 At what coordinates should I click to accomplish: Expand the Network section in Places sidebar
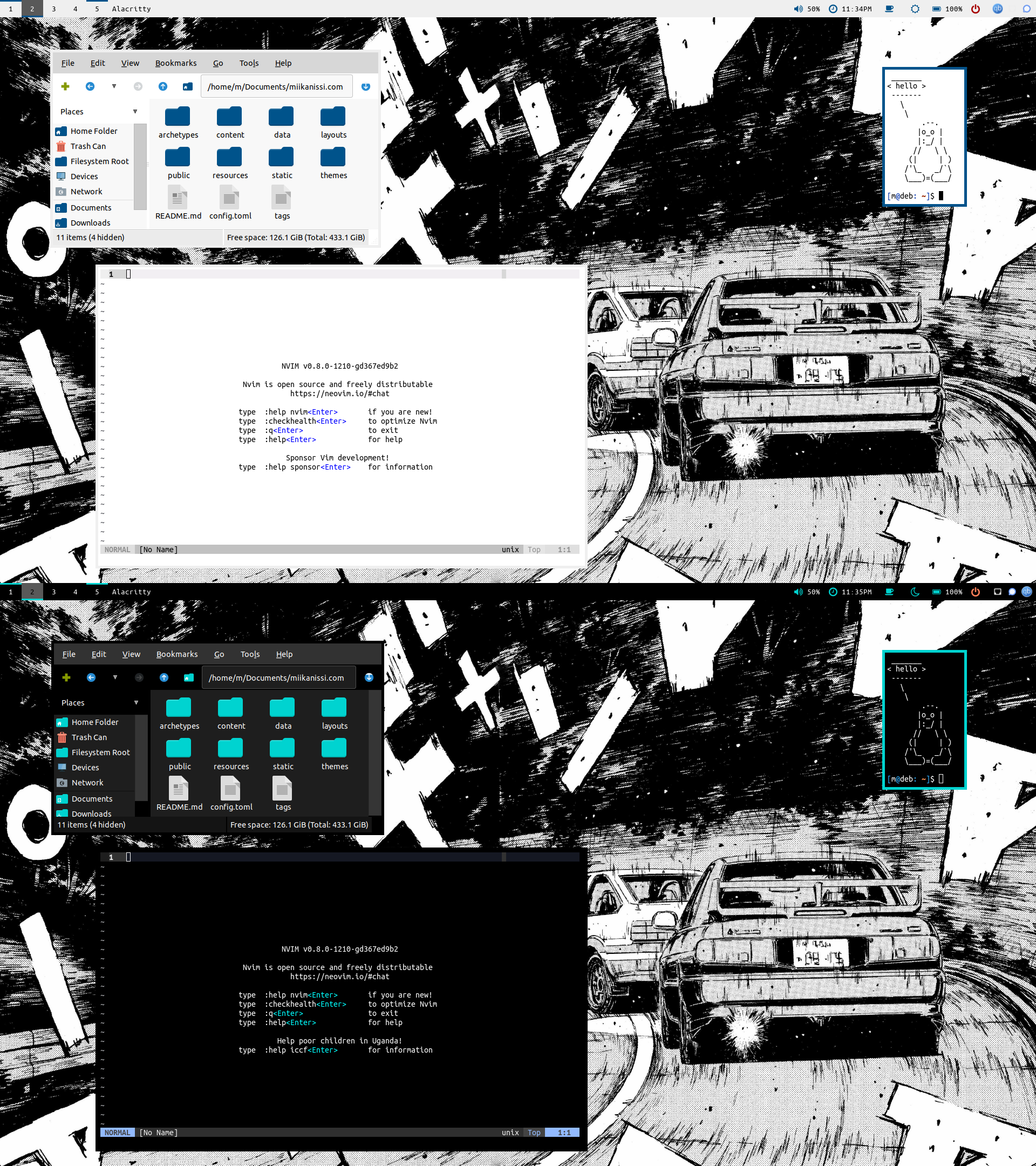[x=88, y=192]
